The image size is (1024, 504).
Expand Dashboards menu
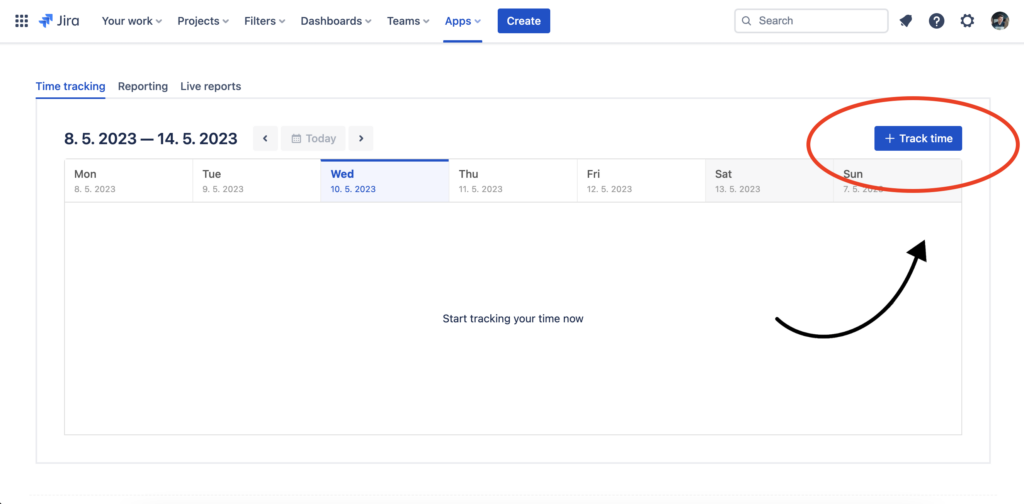click(336, 21)
